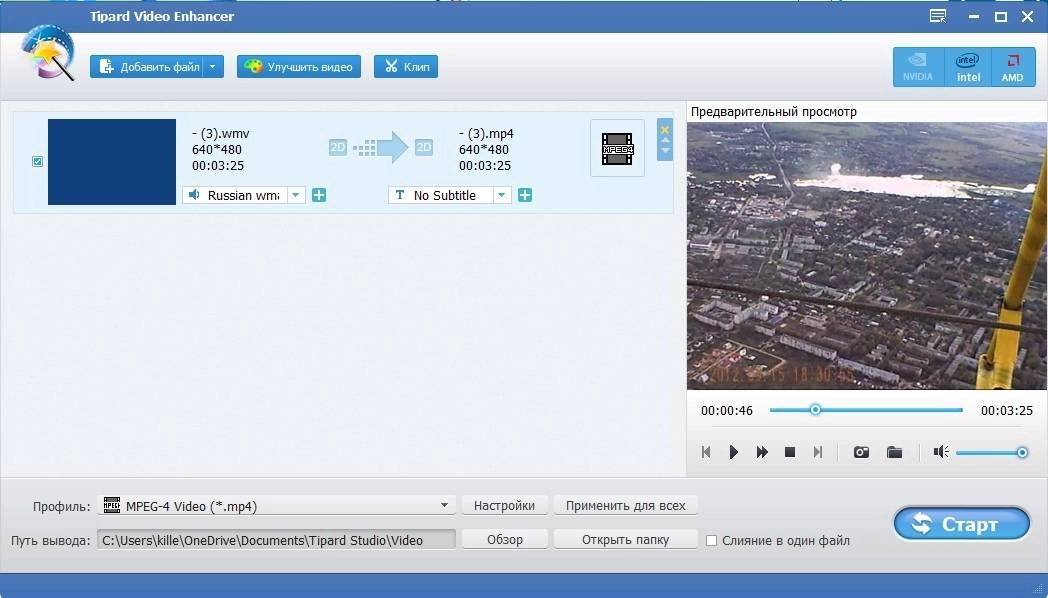
Task: Click the Обзор browse button
Action: point(505,540)
